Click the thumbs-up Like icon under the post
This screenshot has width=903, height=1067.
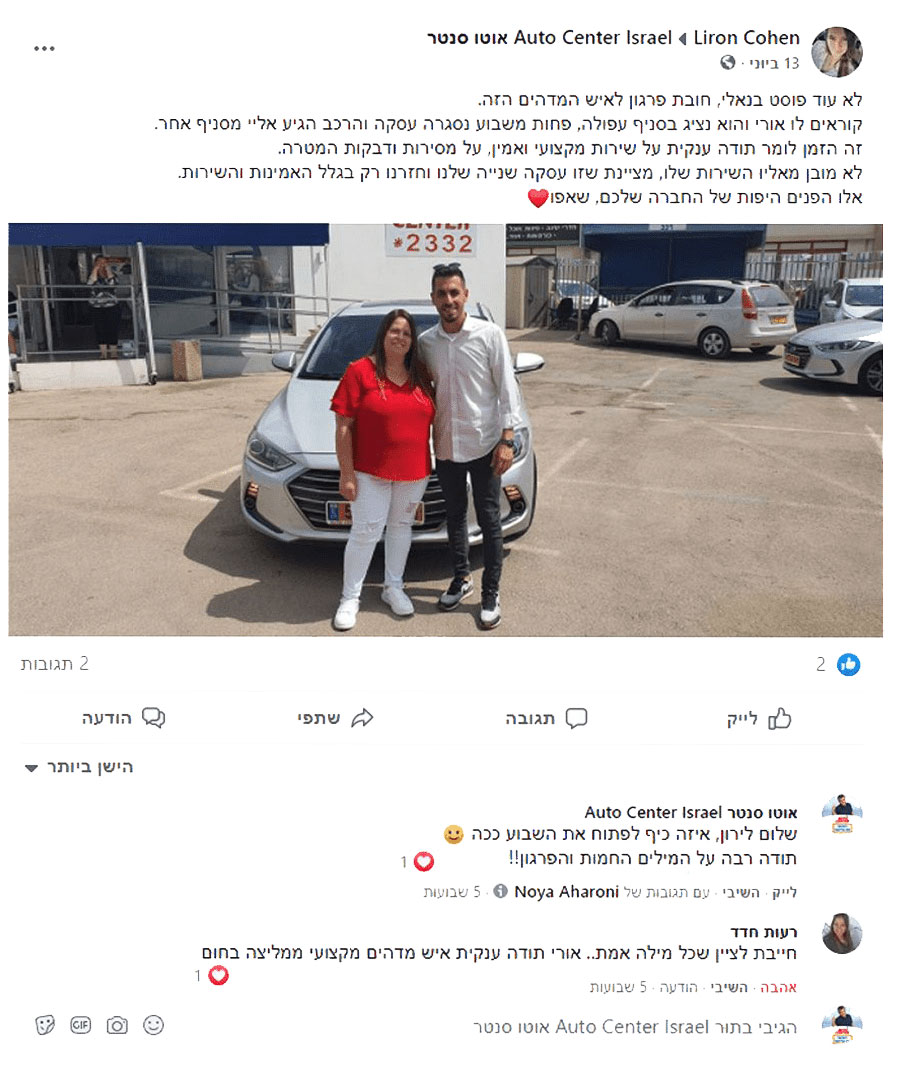(x=779, y=719)
